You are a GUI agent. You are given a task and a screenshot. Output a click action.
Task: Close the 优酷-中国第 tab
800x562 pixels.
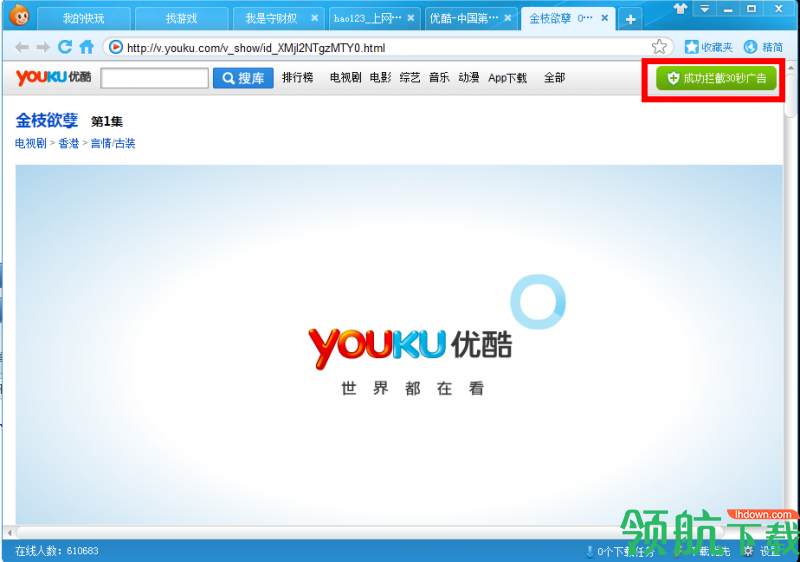pyautogui.click(x=508, y=18)
